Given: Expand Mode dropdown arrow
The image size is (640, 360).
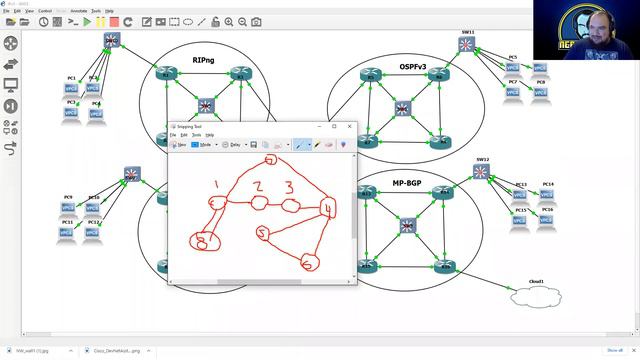Looking at the screenshot, I should 216,144.
